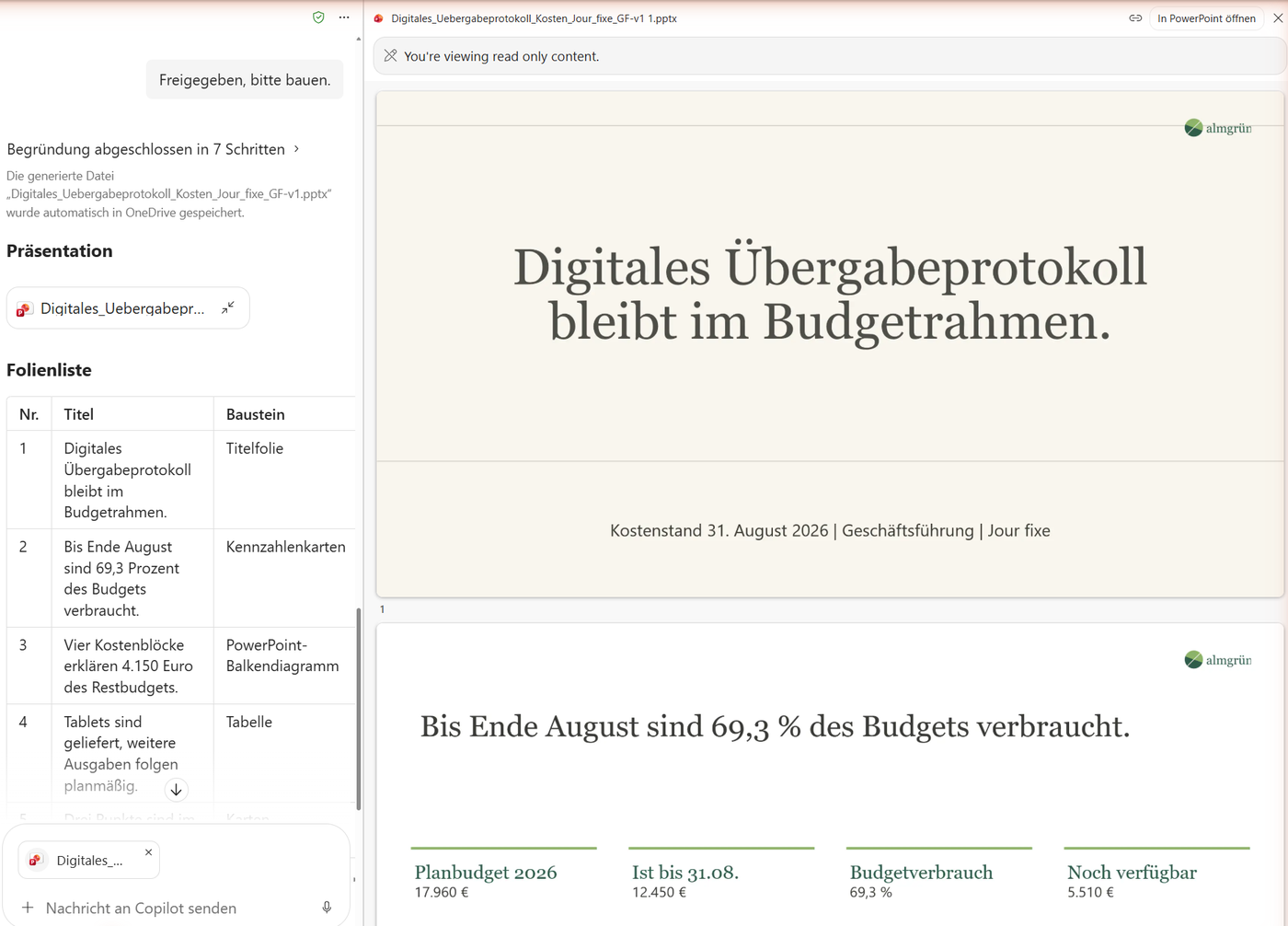Image resolution: width=1288 pixels, height=926 pixels.
Task: Click the 'Kostenstand 31. August 2026' subtitle
Action: click(830, 530)
